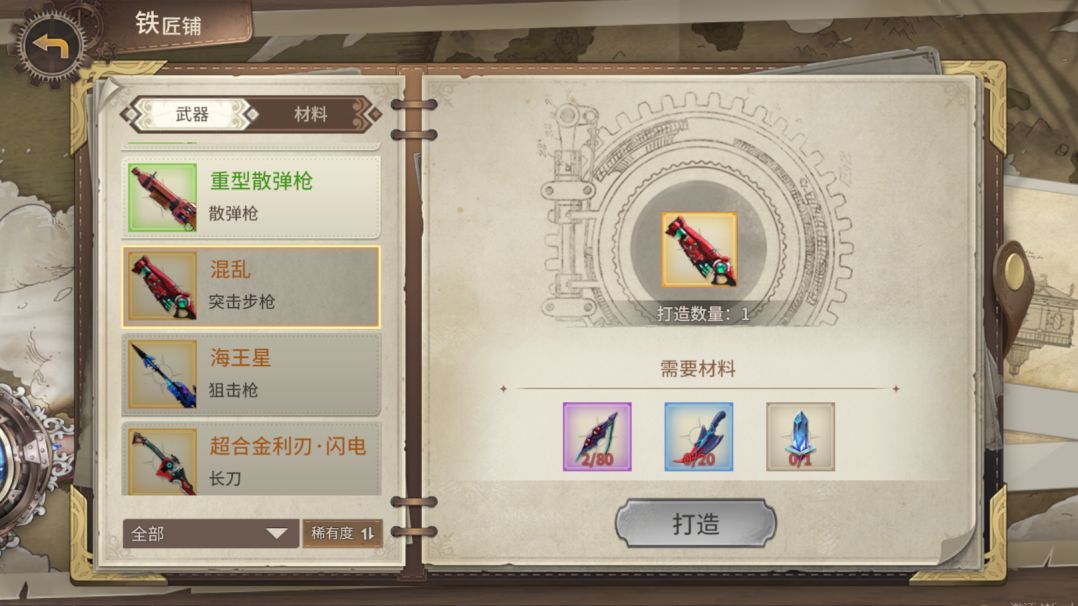The image size is (1078, 606).
Task: Switch to the 材料 tab
Action: (310, 114)
